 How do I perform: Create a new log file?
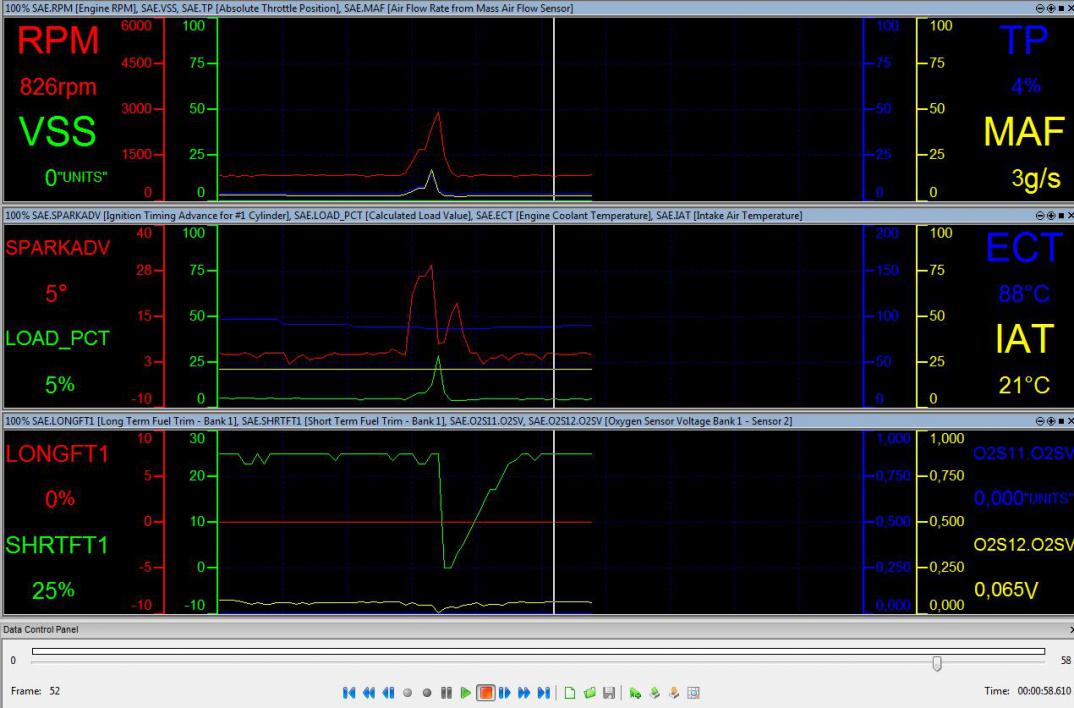point(570,692)
